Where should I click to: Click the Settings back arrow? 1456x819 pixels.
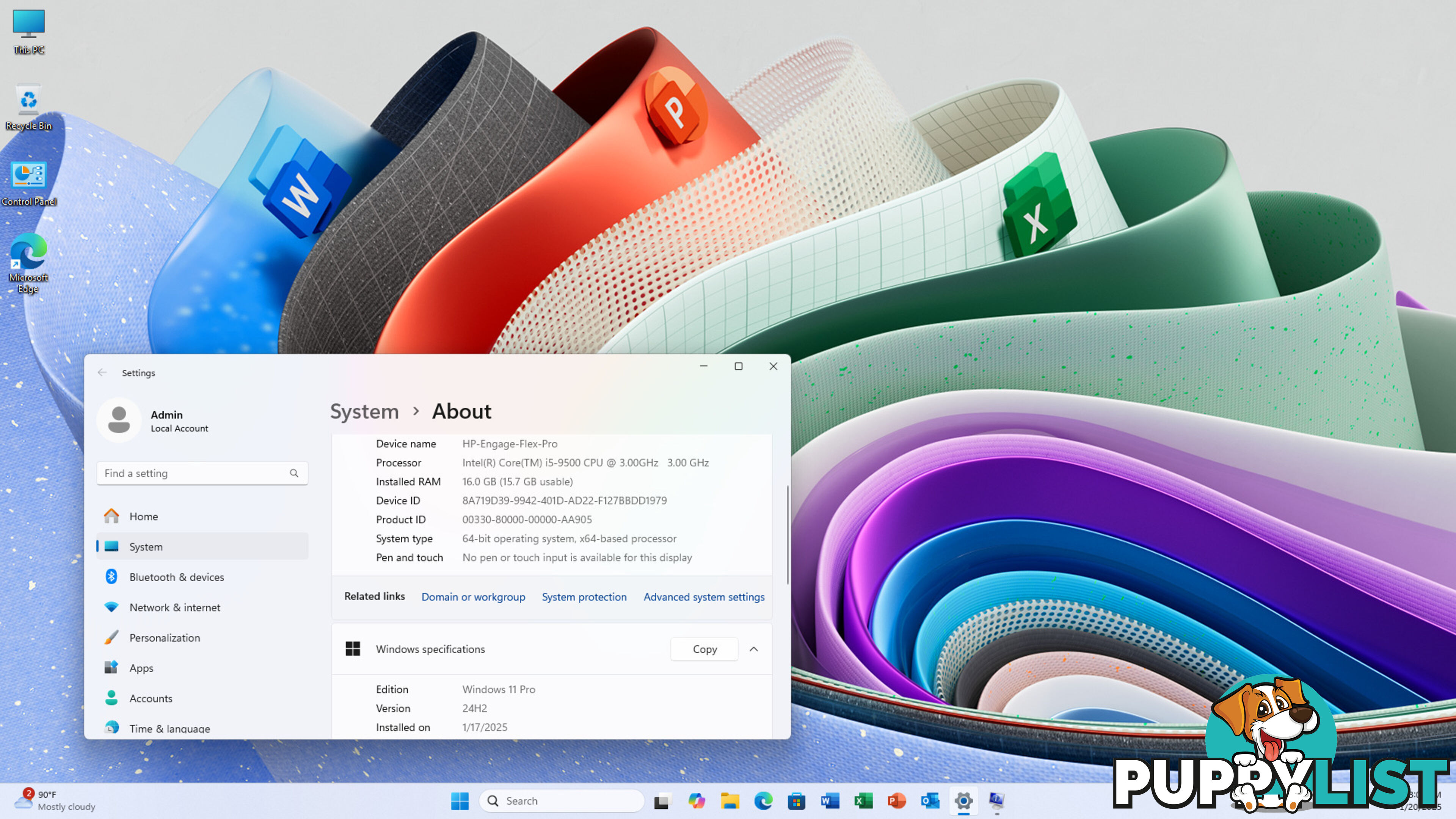pos(102,372)
